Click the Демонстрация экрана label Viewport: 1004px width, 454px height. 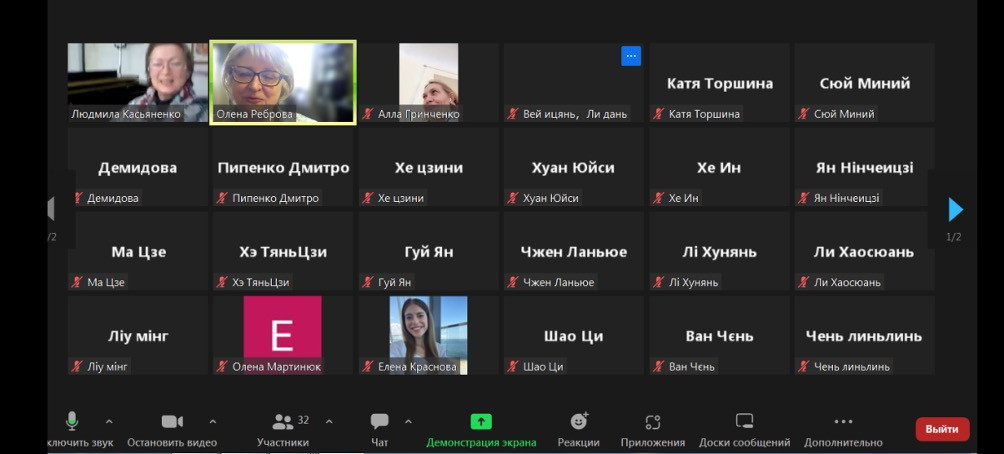[482, 442]
